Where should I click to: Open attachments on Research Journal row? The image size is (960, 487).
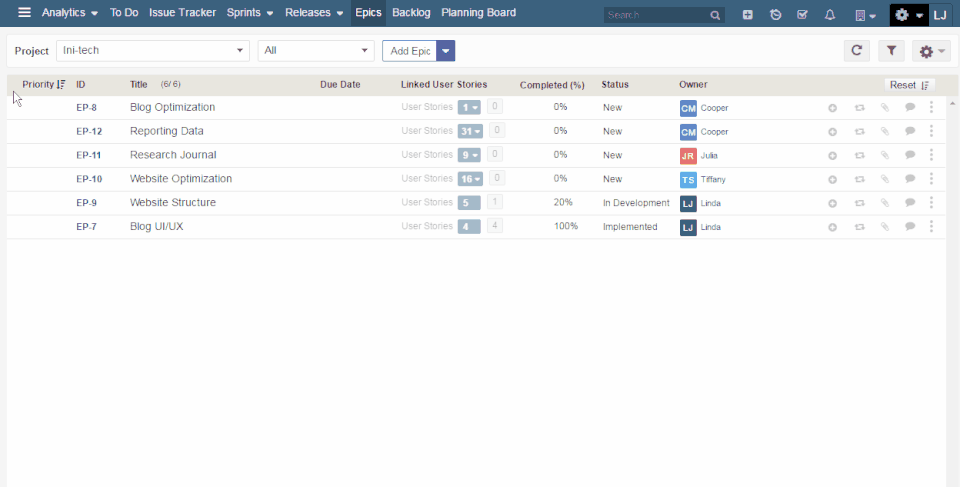click(x=885, y=156)
